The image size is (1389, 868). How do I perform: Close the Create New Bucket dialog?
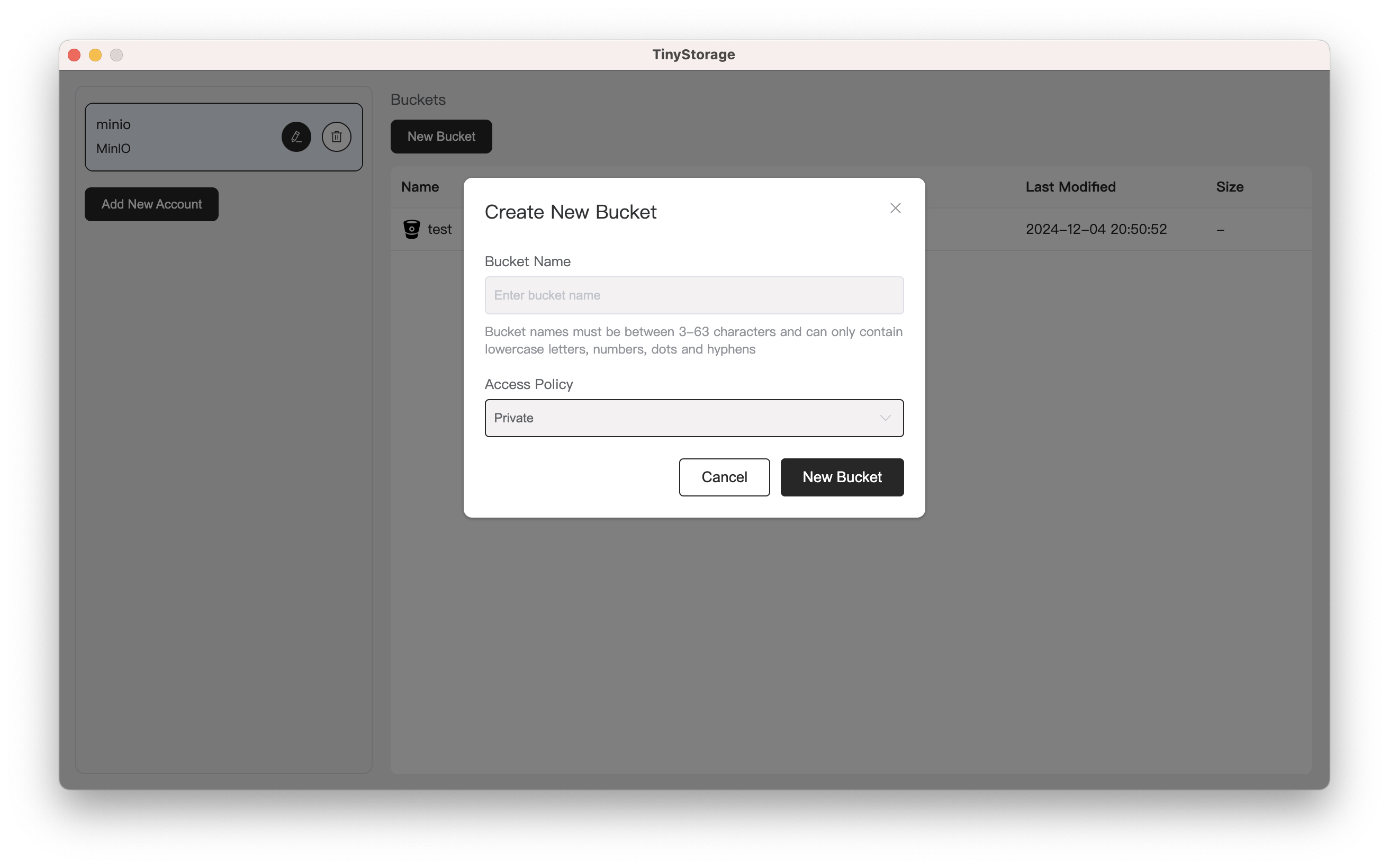(896, 208)
